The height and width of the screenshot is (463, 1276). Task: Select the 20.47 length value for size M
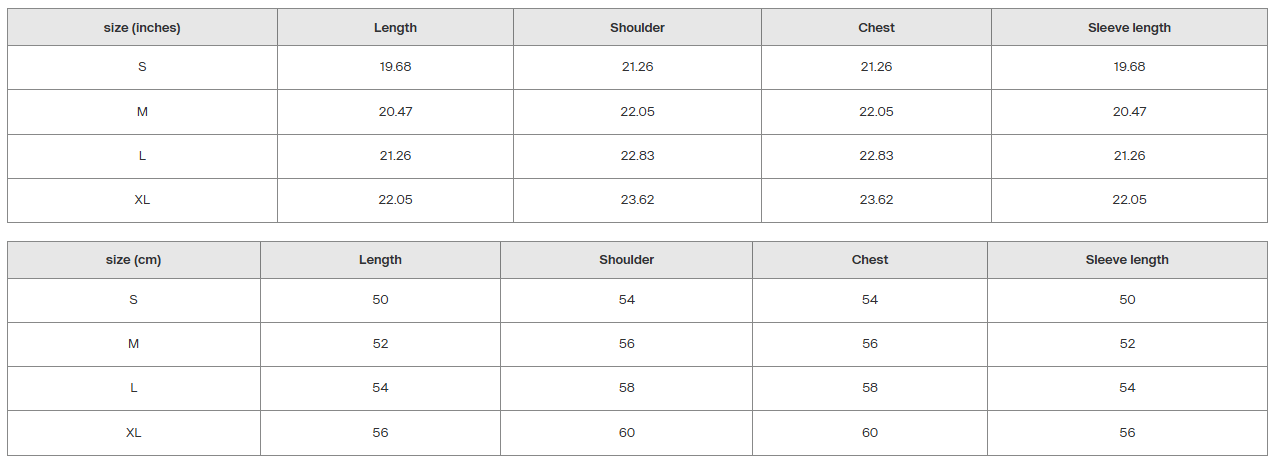click(x=395, y=112)
